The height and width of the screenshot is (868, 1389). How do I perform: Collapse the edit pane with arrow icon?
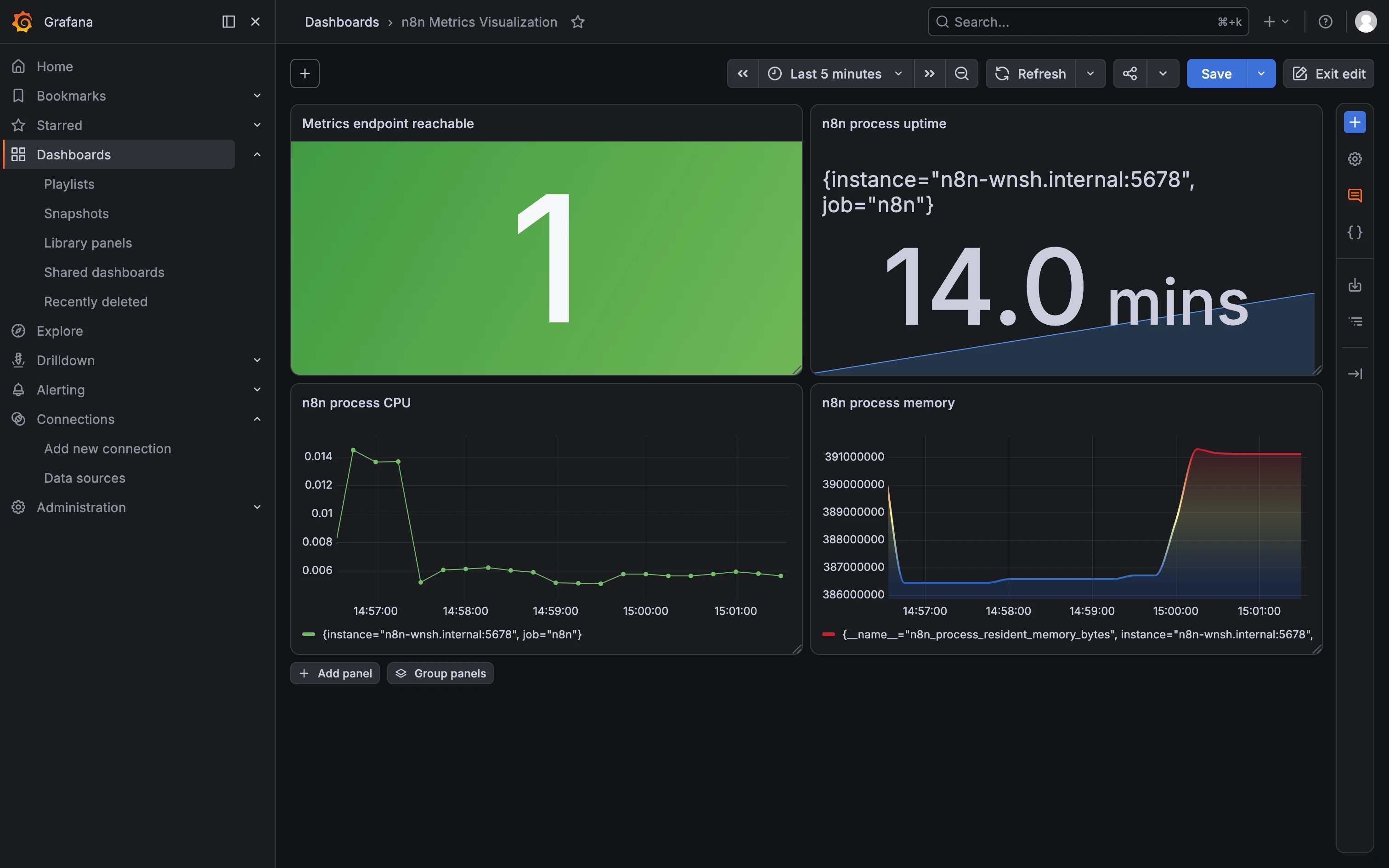(1355, 374)
